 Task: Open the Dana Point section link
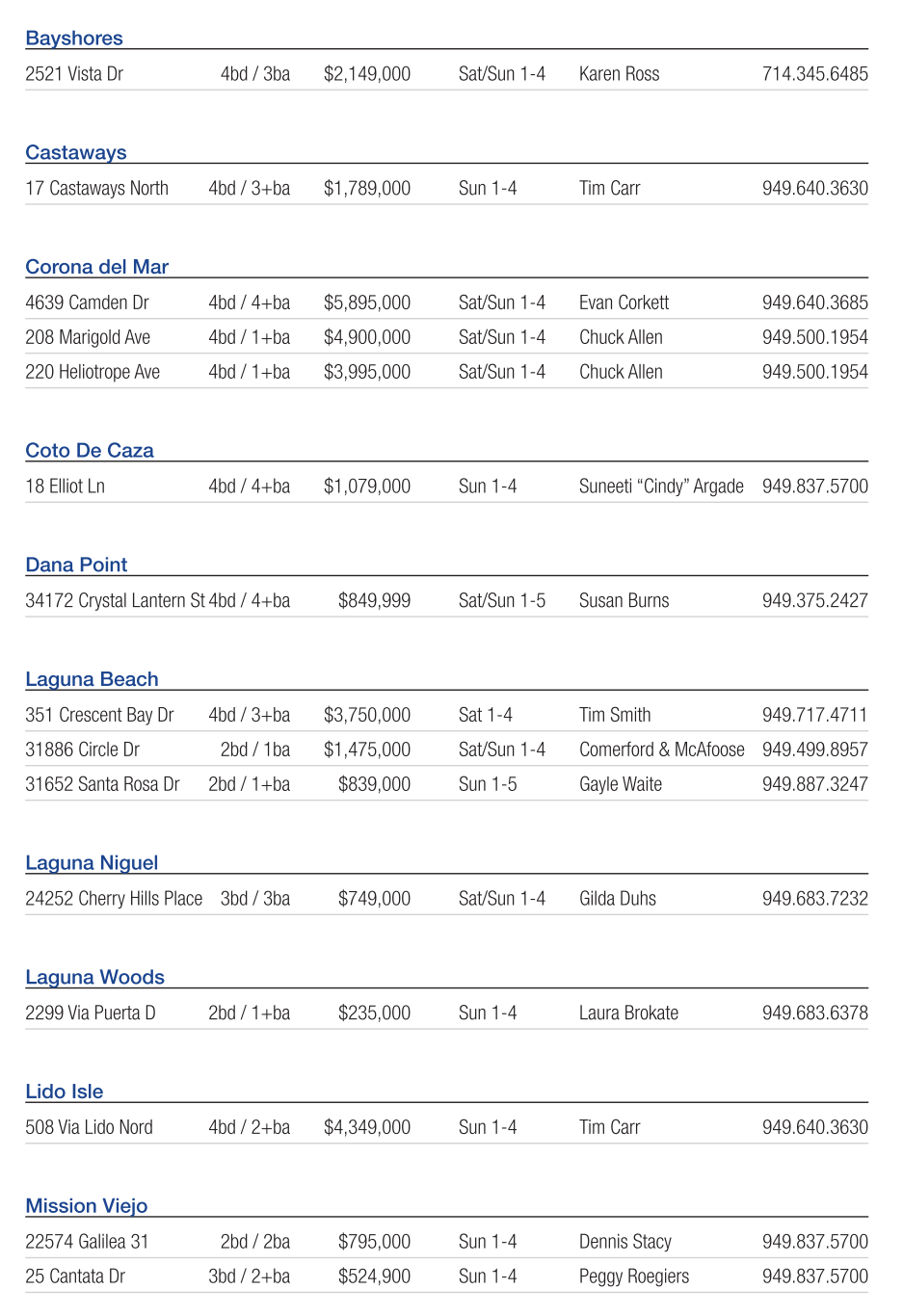pos(76,565)
